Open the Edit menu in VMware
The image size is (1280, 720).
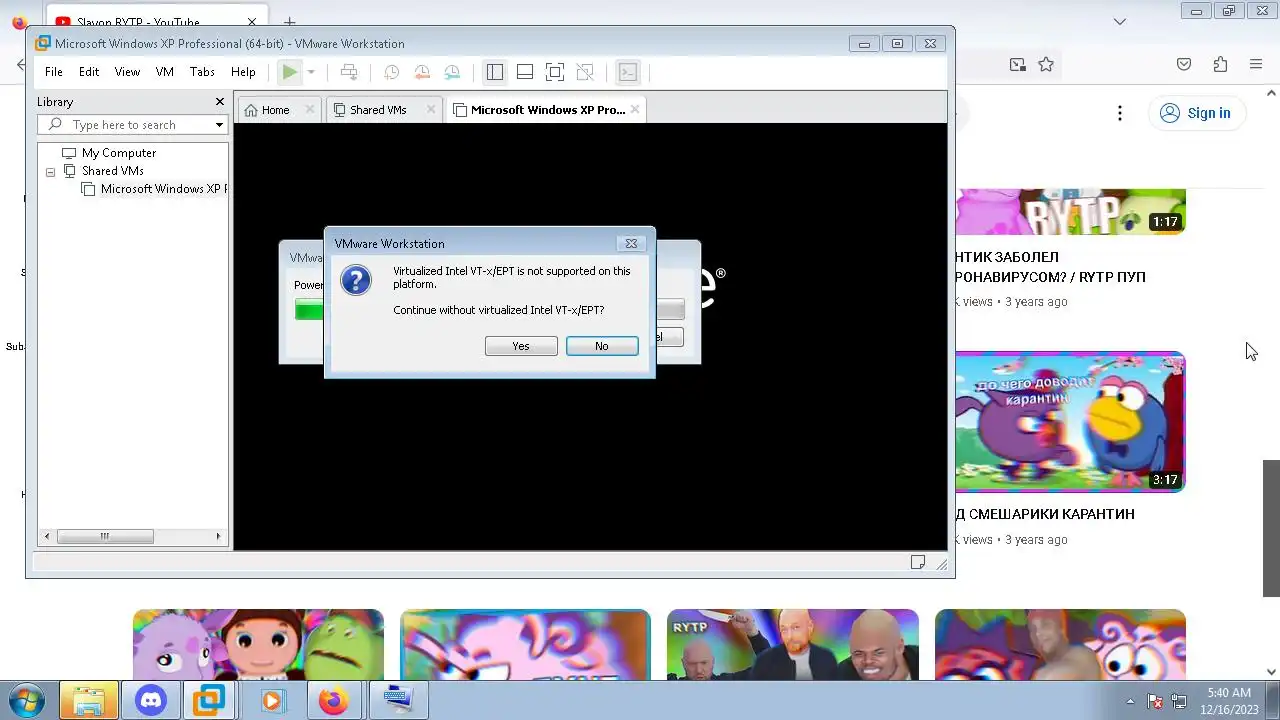[x=89, y=72]
